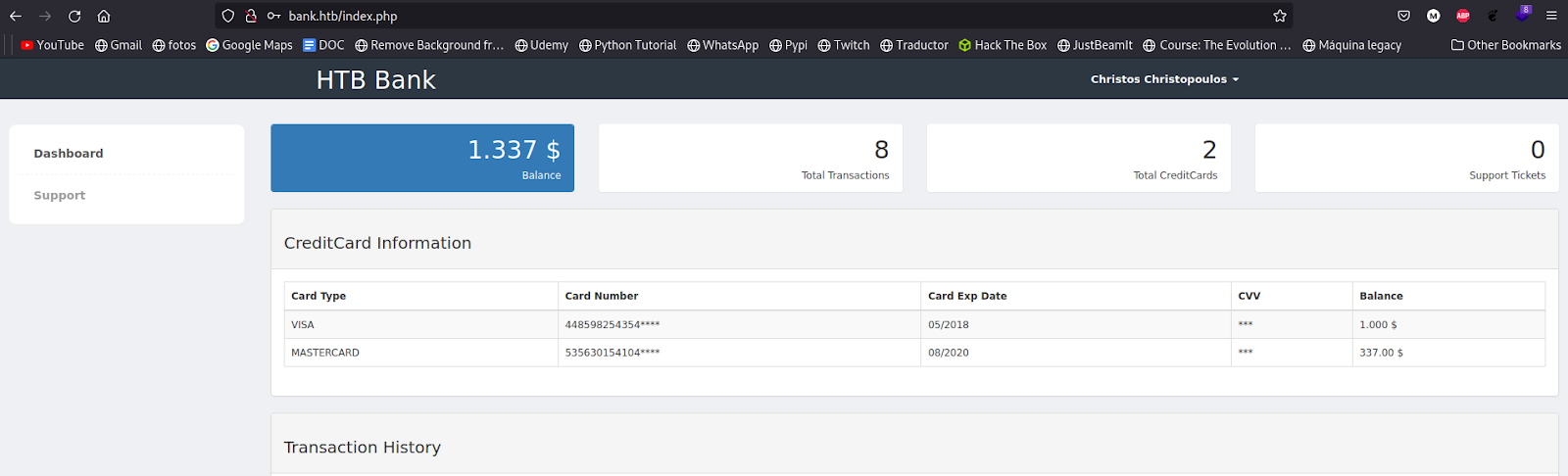Open the Pocket save icon
Image resolution: width=1568 pixels, height=476 pixels.
[1403, 16]
